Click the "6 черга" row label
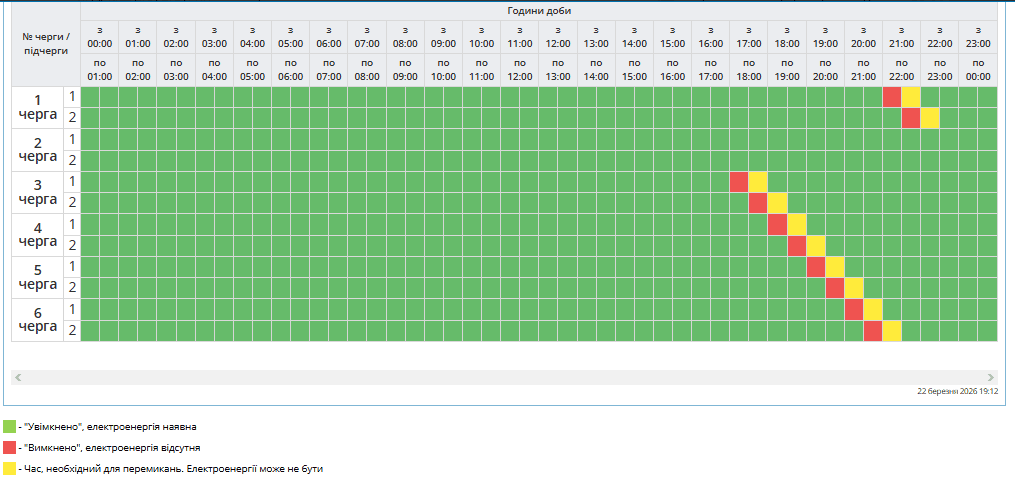This screenshot has height=478, width=1015. [38, 320]
